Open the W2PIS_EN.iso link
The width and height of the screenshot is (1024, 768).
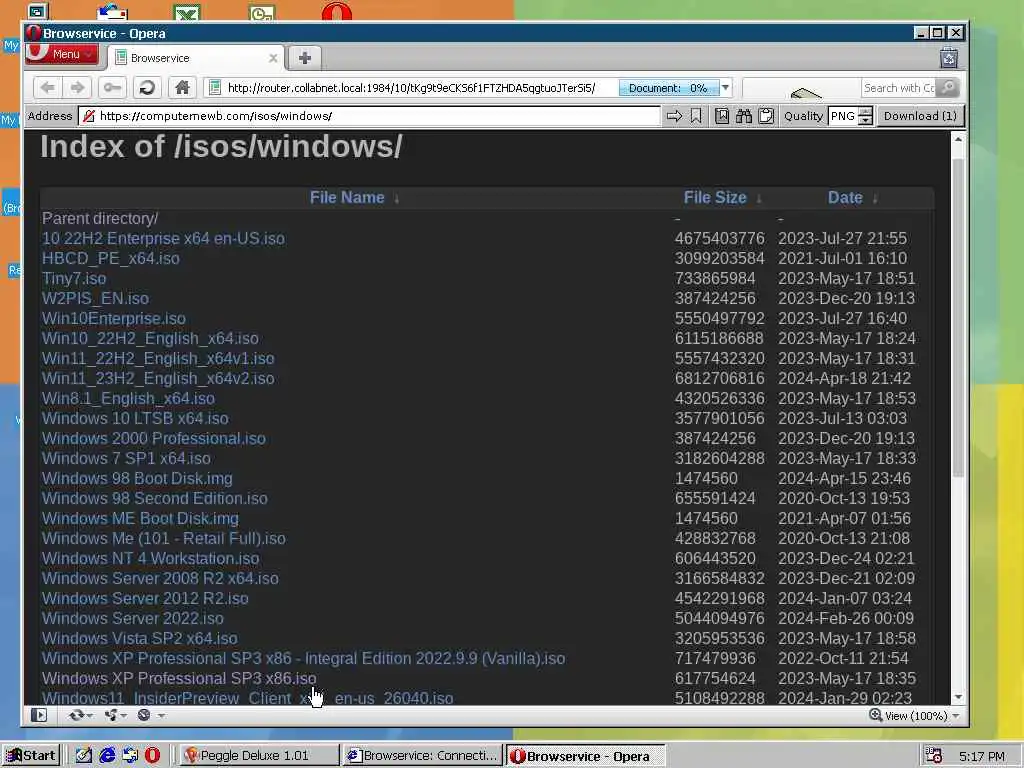coord(95,298)
